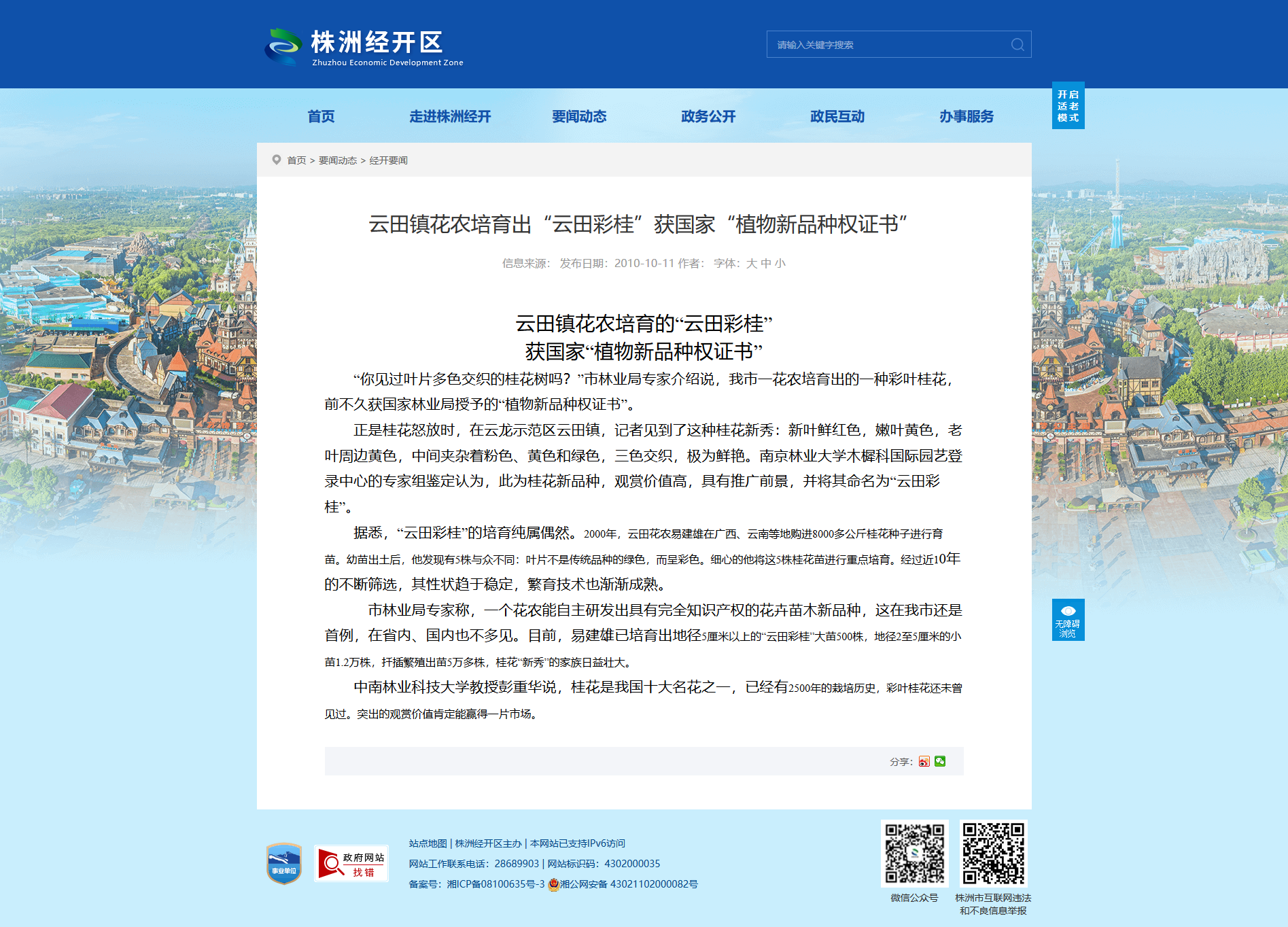This screenshot has width=1288, height=927.
Task: Open the 政务公开 navigation menu
Action: click(708, 117)
